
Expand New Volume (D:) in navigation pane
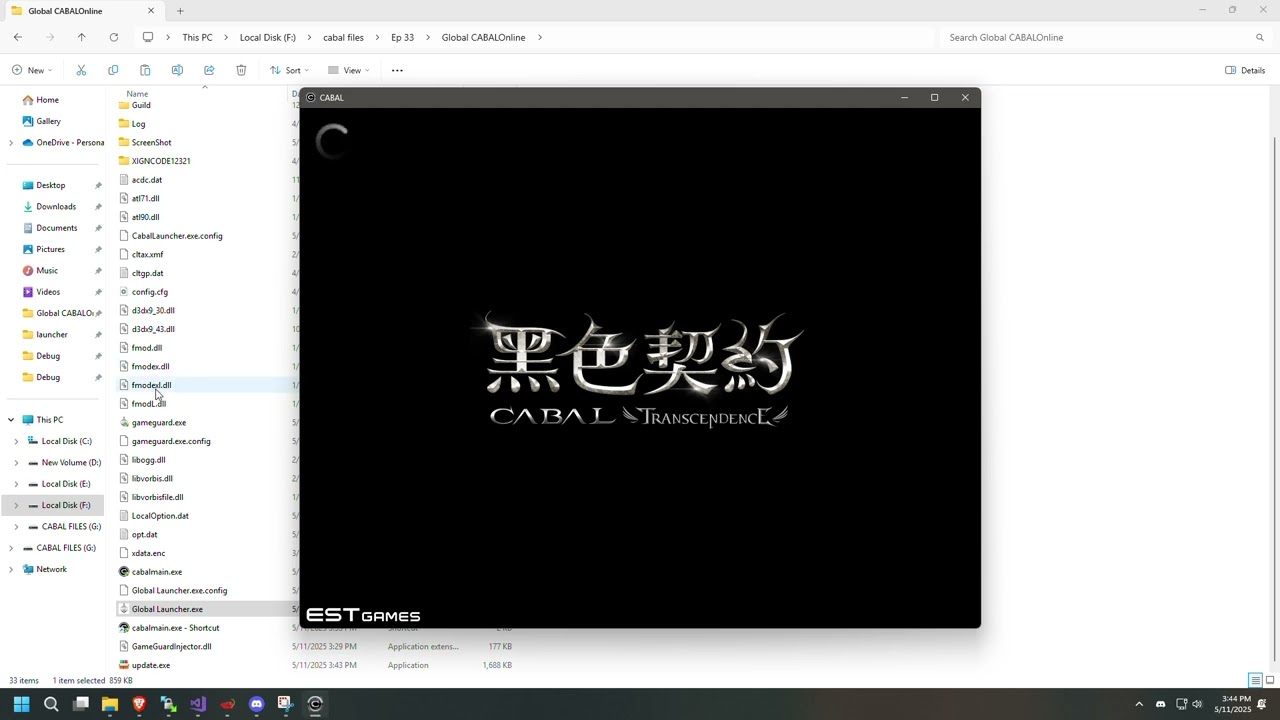[16, 463]
